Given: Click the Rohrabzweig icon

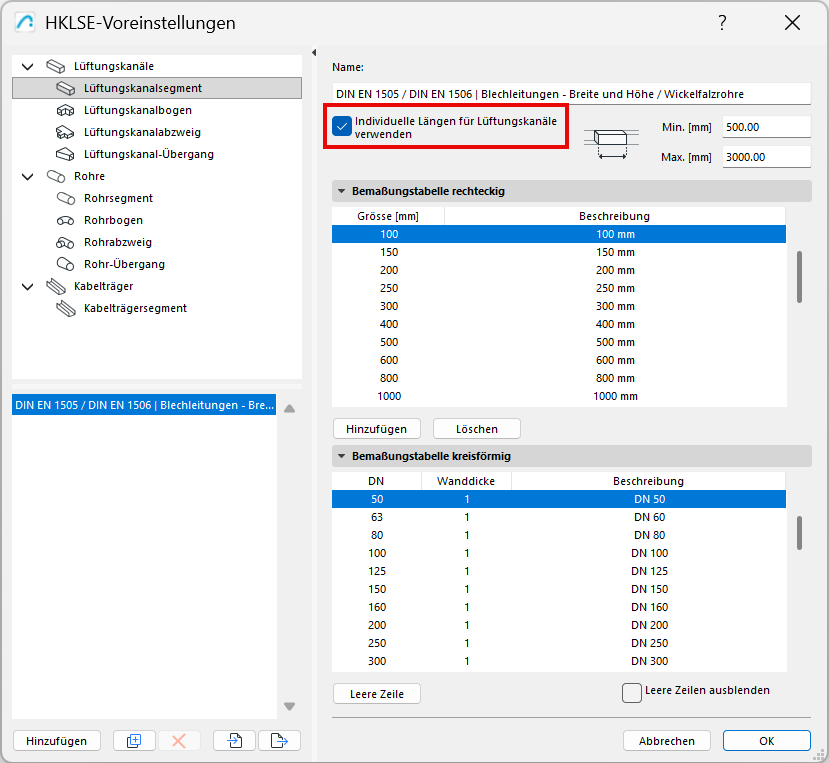Looking at the screenshot, I should click(66, 242).
